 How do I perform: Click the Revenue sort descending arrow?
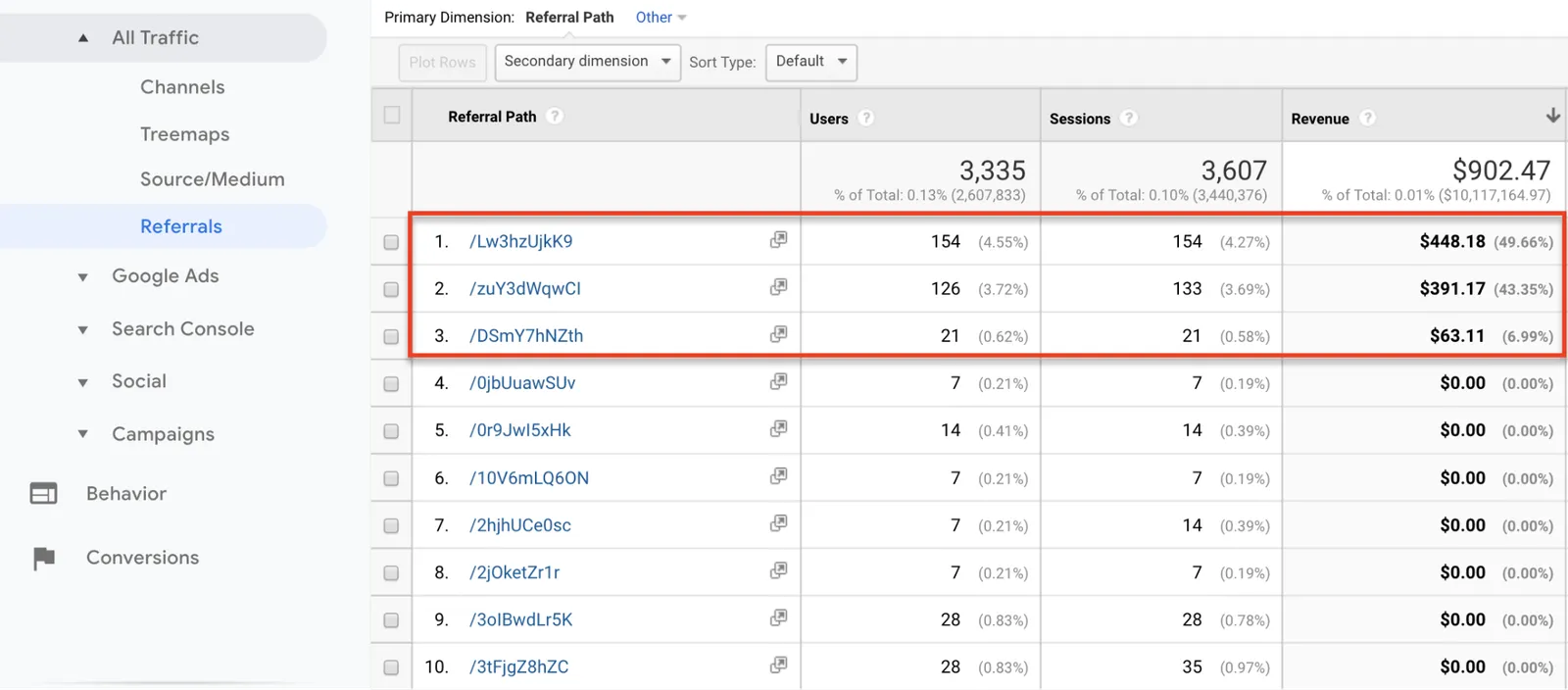[1552, 116]
